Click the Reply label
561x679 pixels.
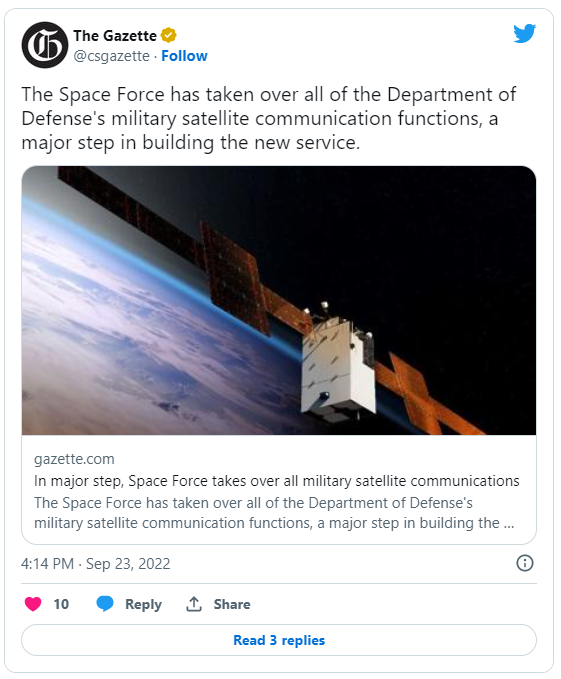pyautogui.click(x=143, y=604)
